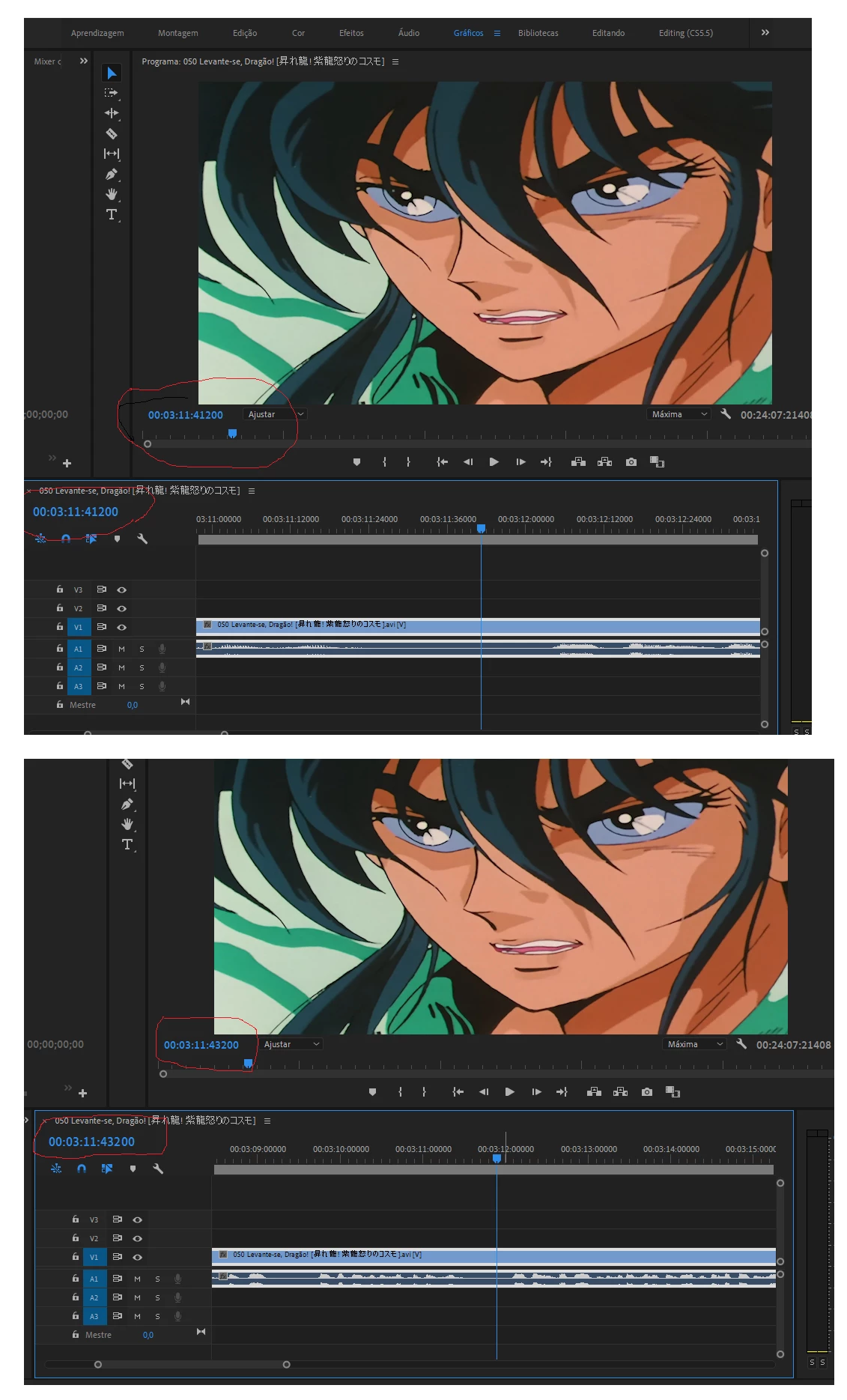This screenshot has width=847, height=1400.
Task: Mute track A1 in upper timeline
Action: tap(121, 649)
